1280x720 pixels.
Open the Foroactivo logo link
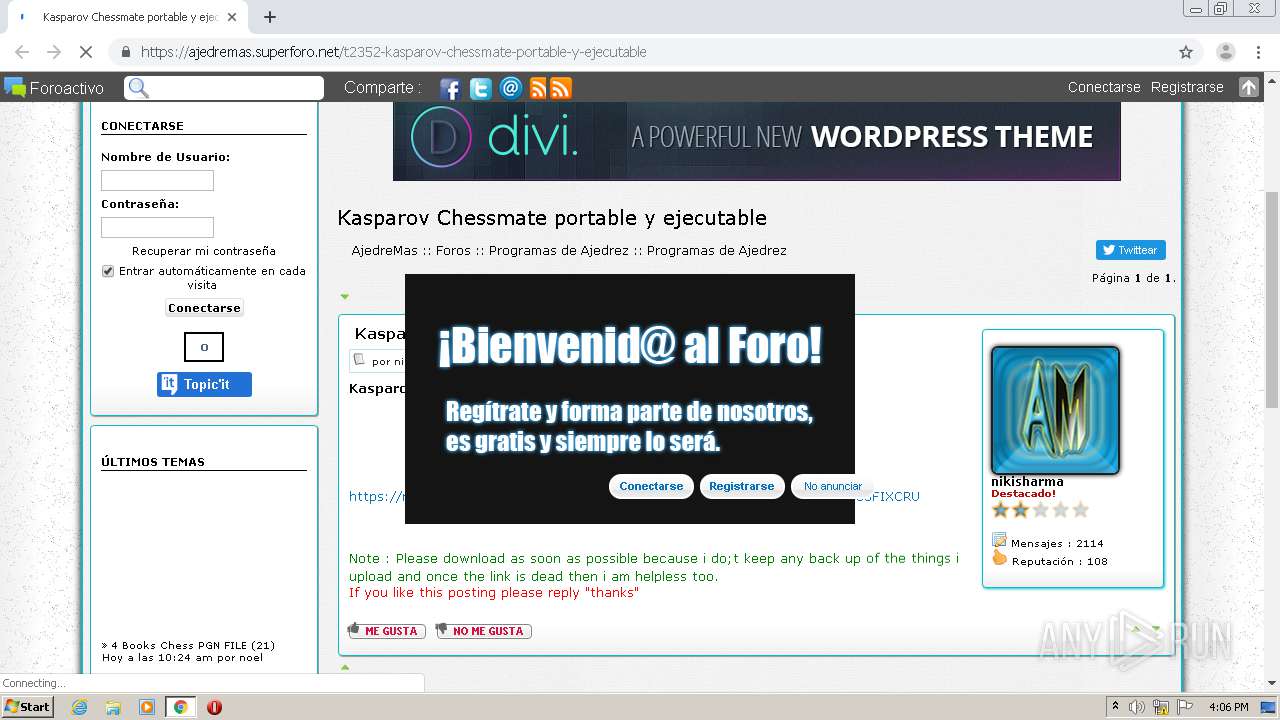[x=54, y=88]
